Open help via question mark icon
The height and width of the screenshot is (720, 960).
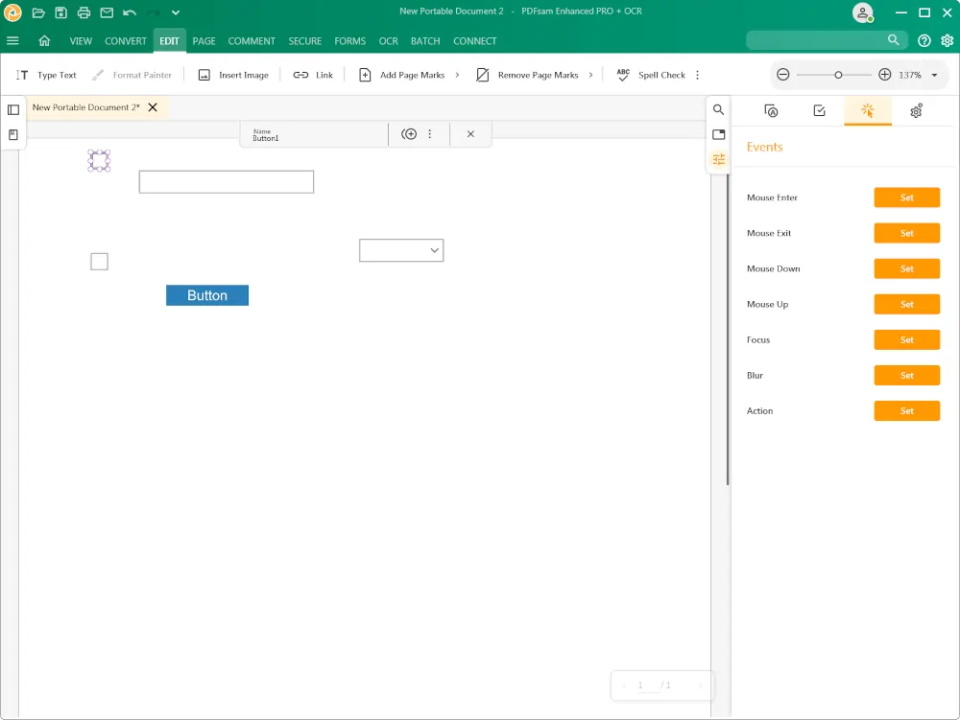(924, 40)
